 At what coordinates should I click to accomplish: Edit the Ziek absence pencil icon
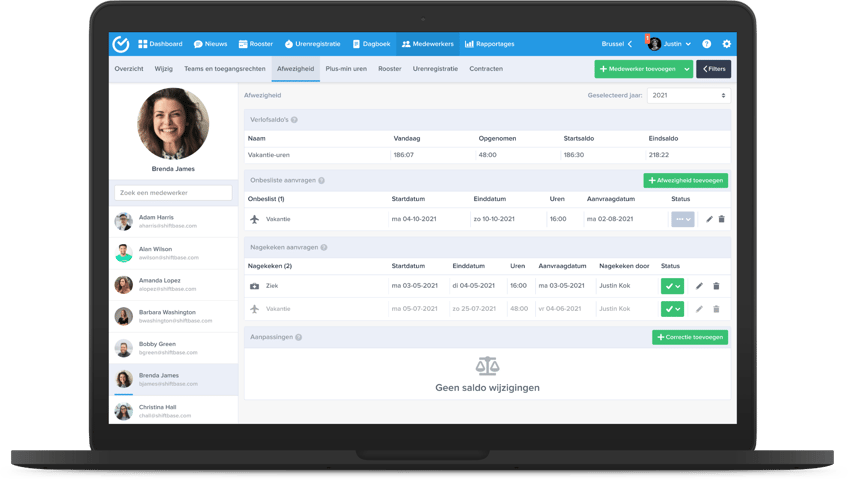699,286
